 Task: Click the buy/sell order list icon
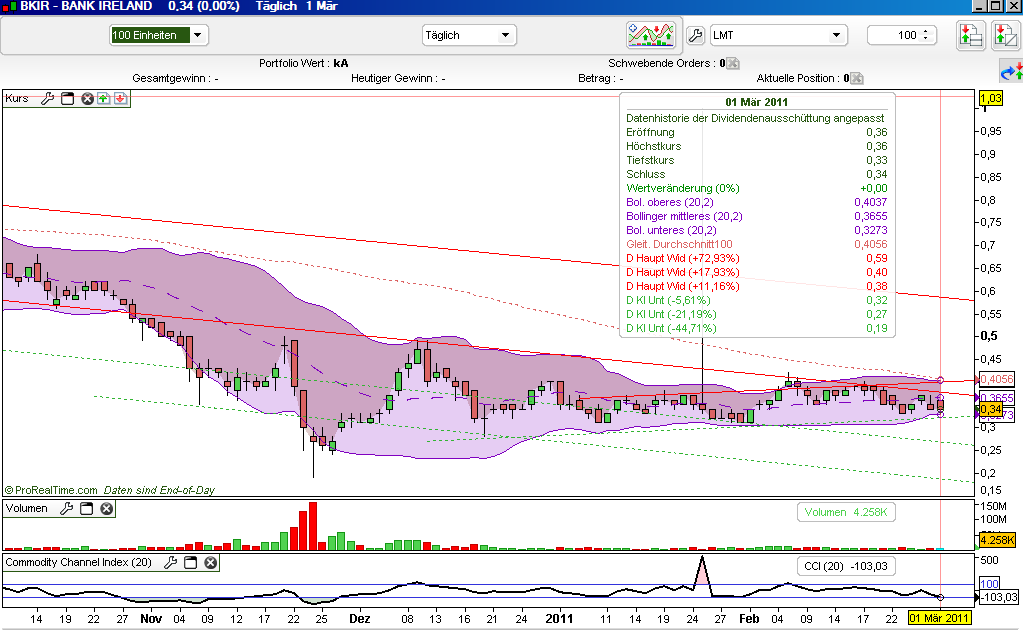click(971, 35)
